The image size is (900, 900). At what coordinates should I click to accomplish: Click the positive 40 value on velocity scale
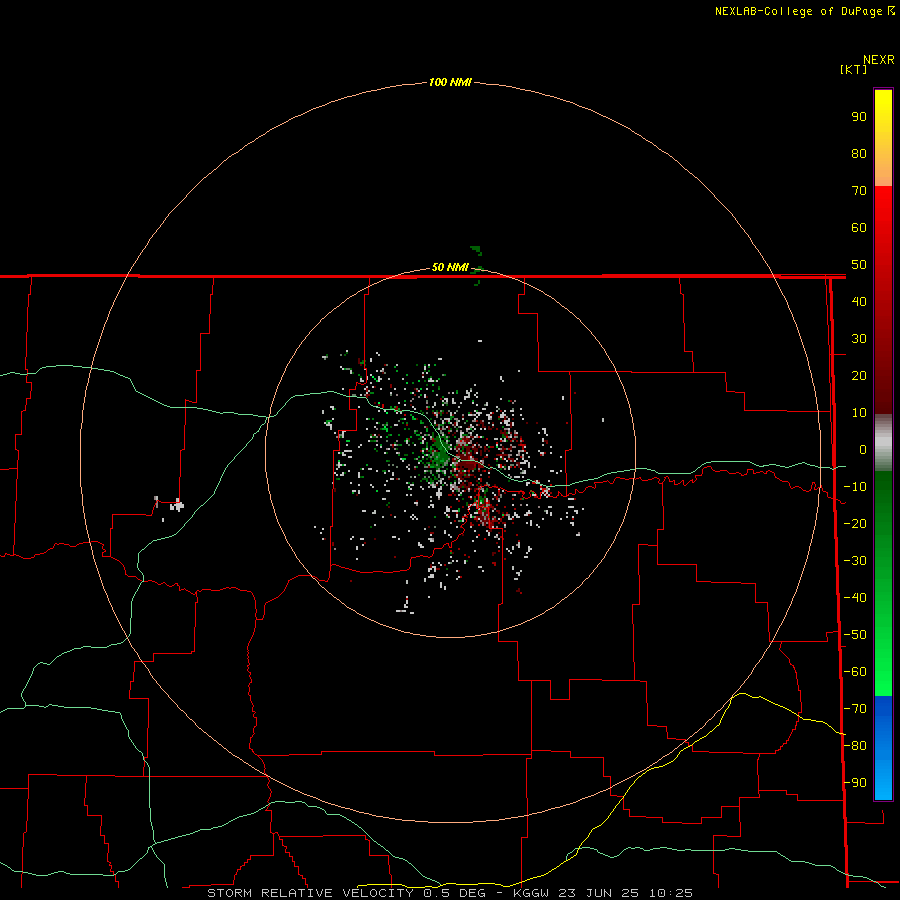tap(859, 301)
